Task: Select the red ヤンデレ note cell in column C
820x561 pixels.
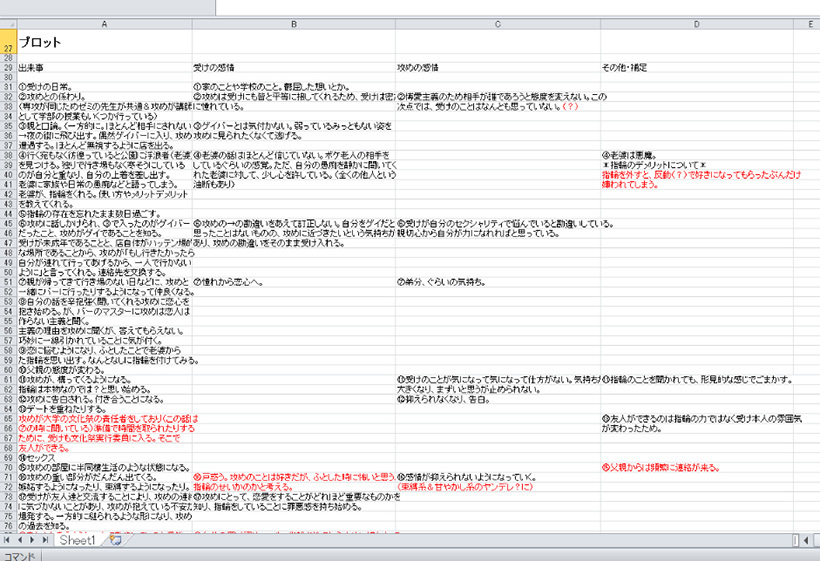Action: [x=498, y=487]
